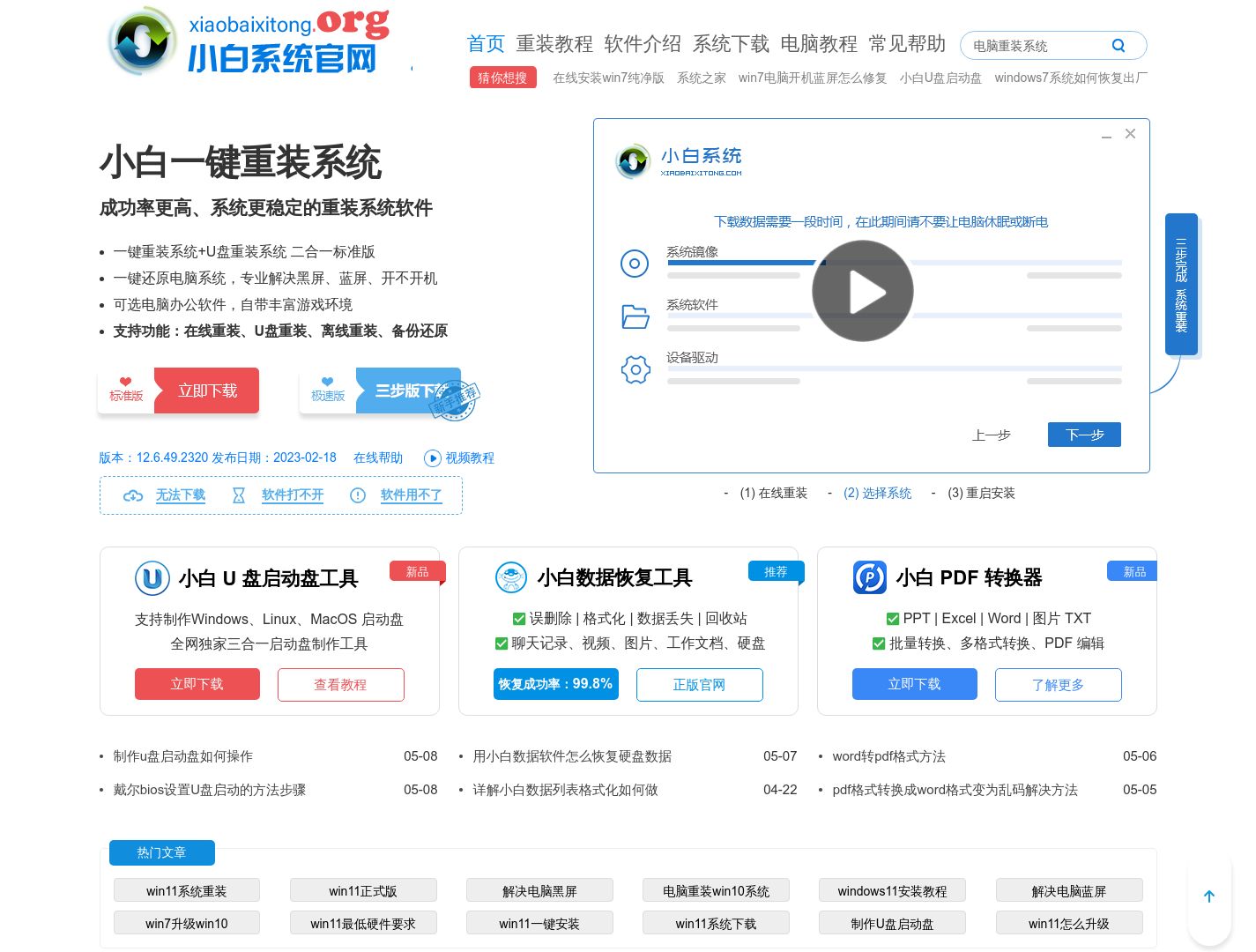Click the 视频教程 play circle icon
The height and width of the screenshot is (952, 1256).
tap(432, 458)
